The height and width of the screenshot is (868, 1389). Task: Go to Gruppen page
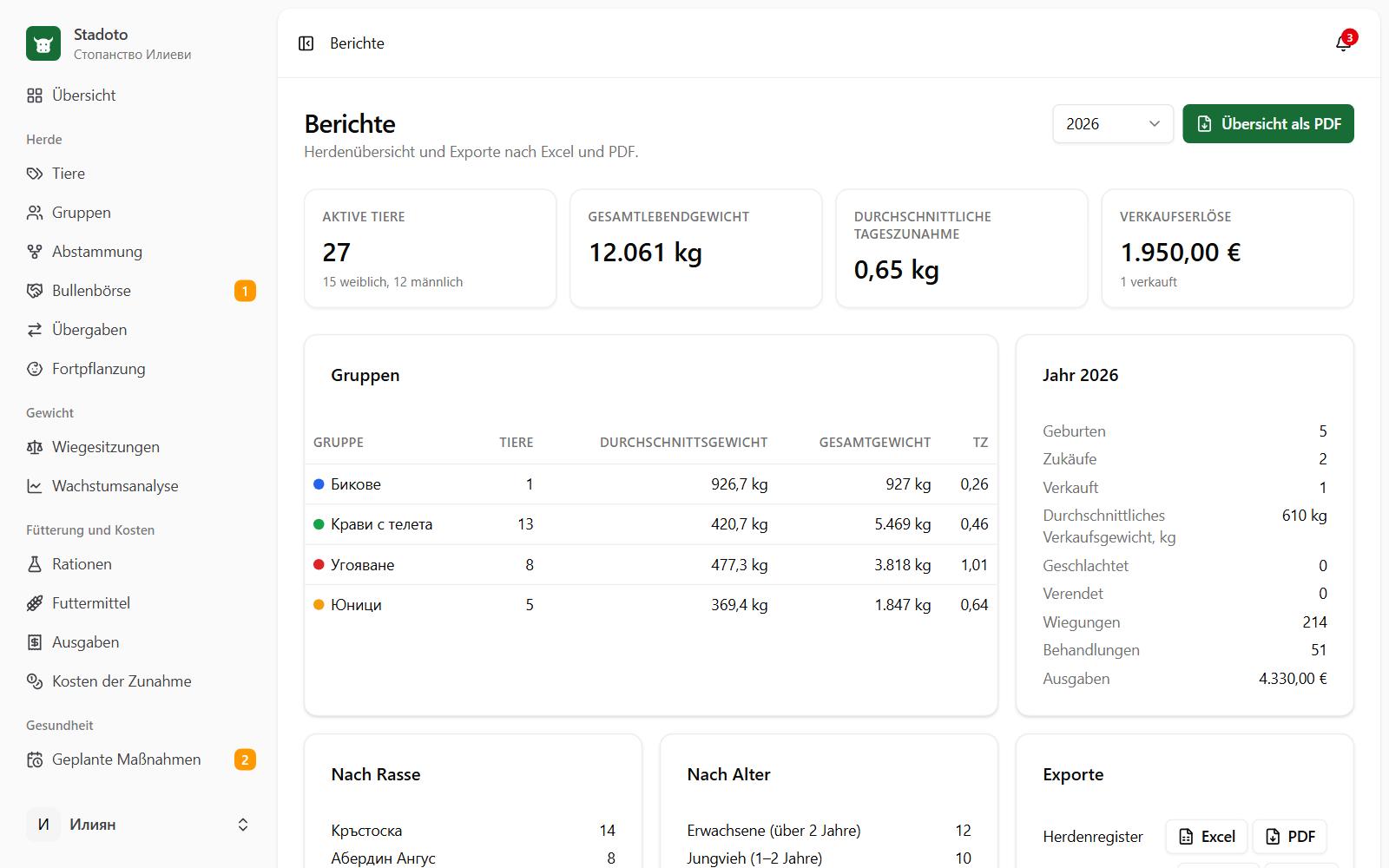coord(139,213)
